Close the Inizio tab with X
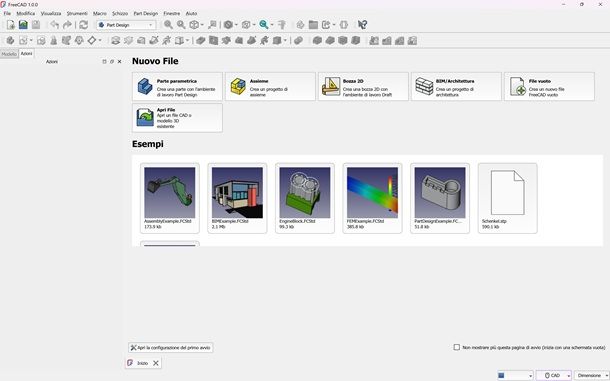The image size is (610, 381). pyautogui.click(x=156, y=363)
